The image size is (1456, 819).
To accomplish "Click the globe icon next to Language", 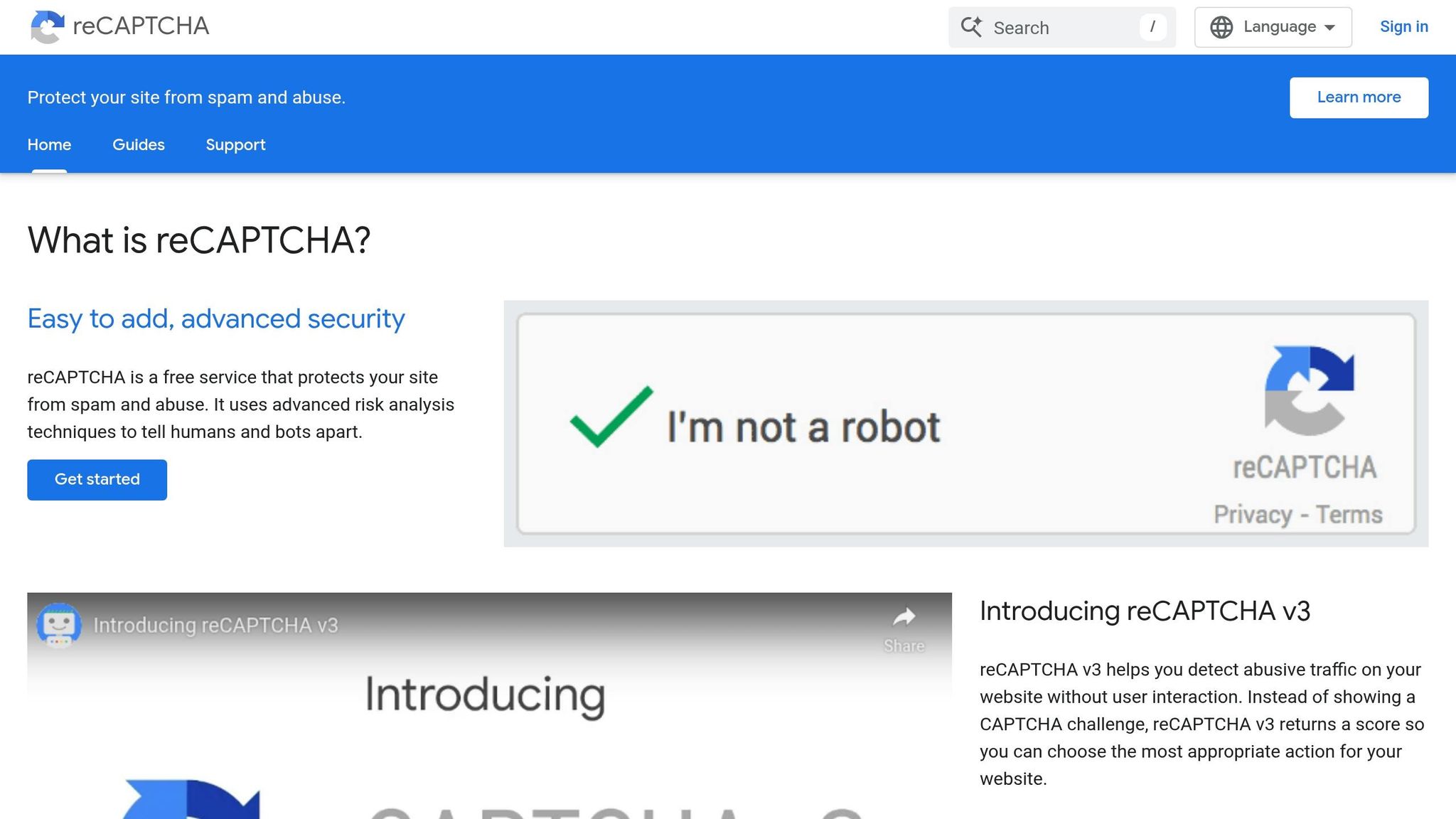I will coord(1221,26).
